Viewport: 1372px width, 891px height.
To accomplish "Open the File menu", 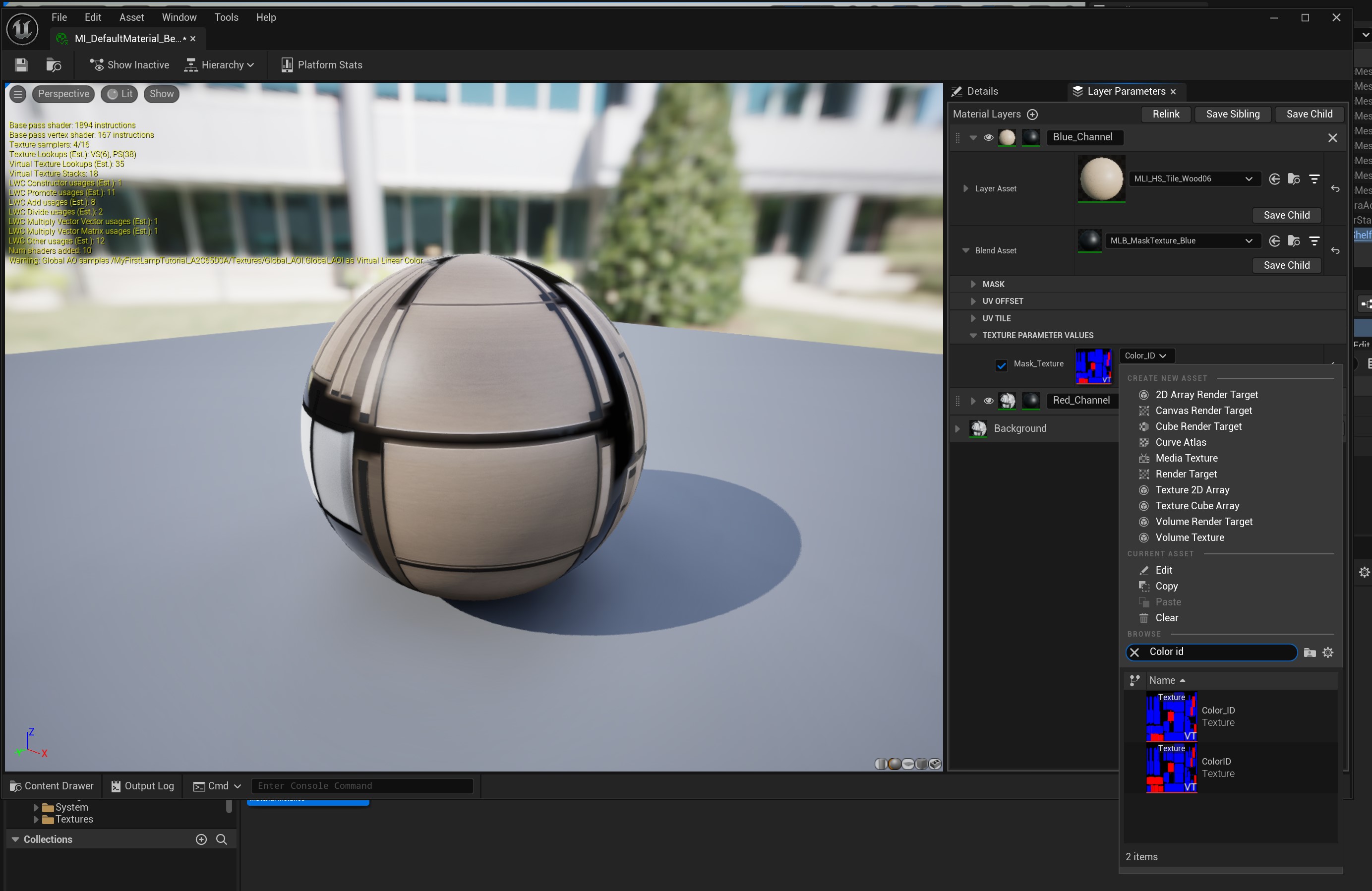I will coord(59,17).
